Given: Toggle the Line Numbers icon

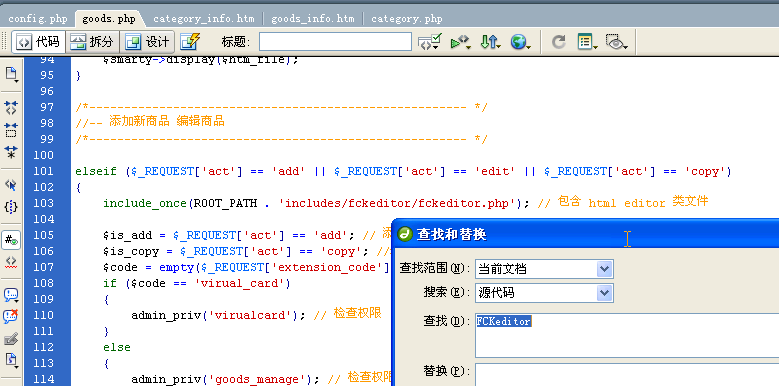Looking at the screenshot, I should point(11,240).
